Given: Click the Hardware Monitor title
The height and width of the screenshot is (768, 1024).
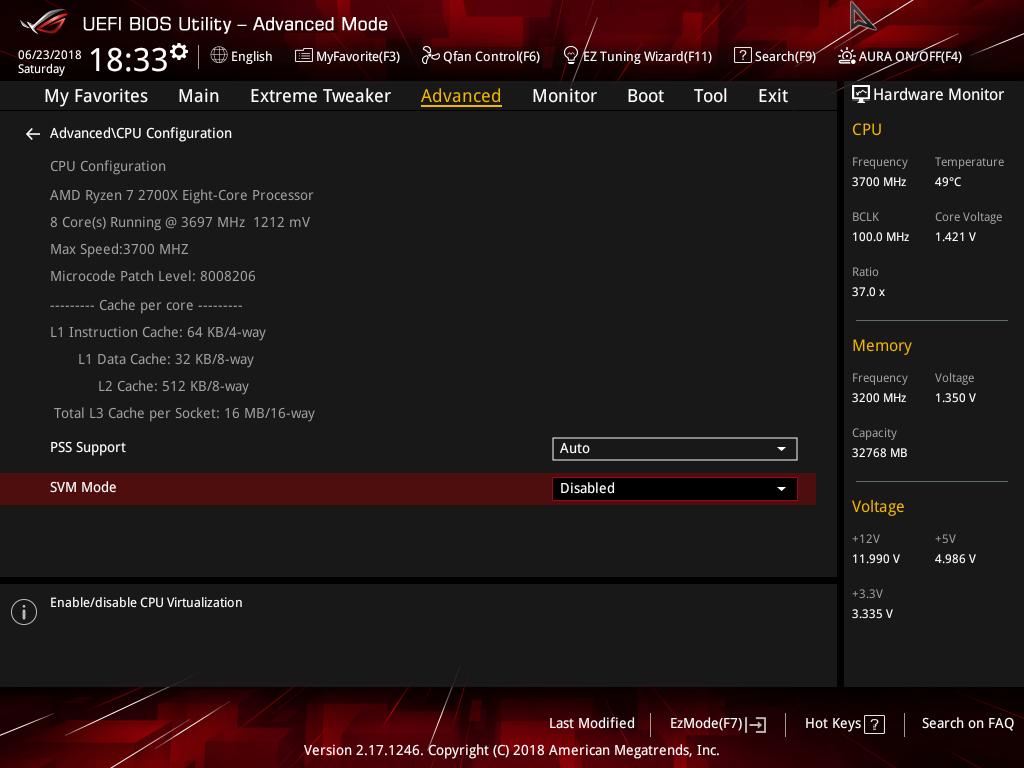Looking at the screenshot, I should pos(938,95).
